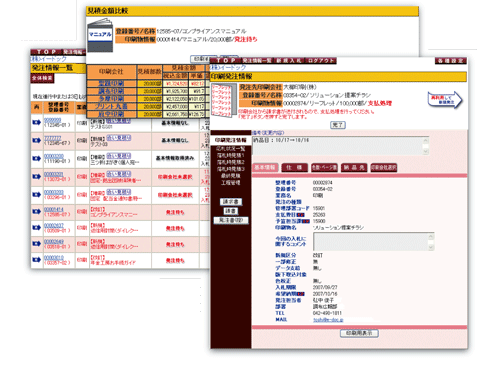Open order number link 00001414

(54, 209)
